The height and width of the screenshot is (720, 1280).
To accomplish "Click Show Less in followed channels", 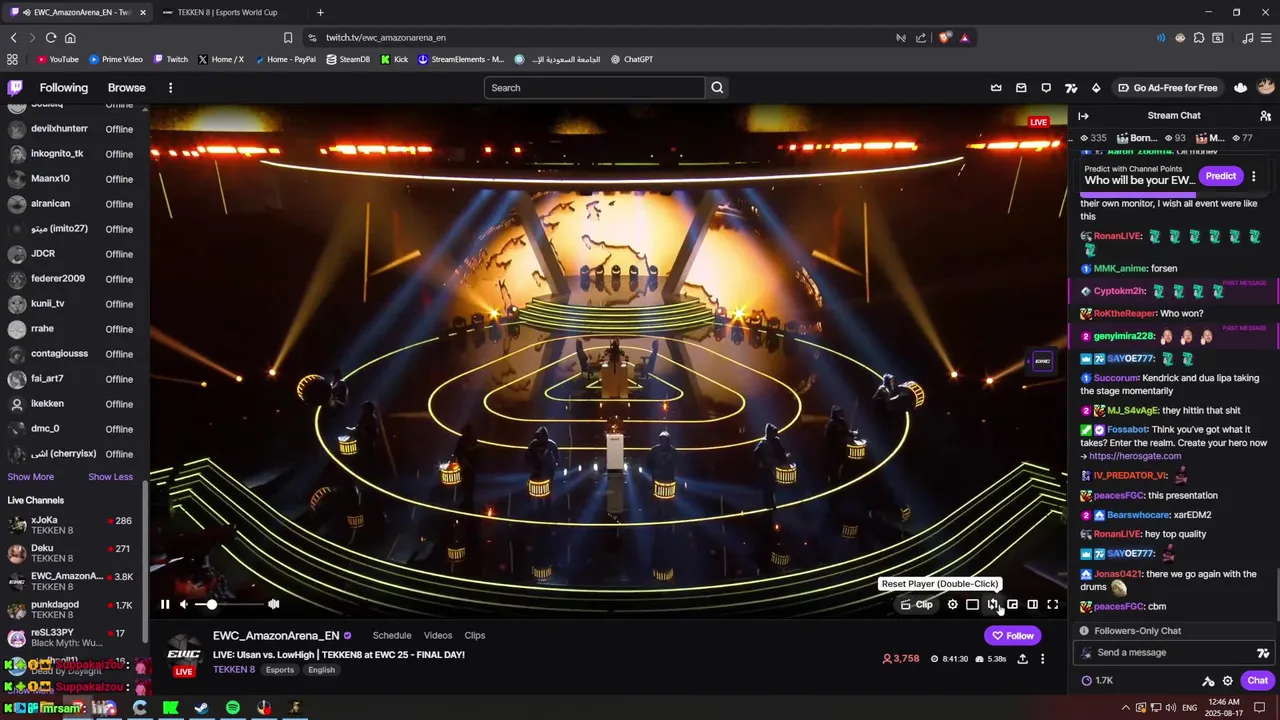I will [110, 477].
